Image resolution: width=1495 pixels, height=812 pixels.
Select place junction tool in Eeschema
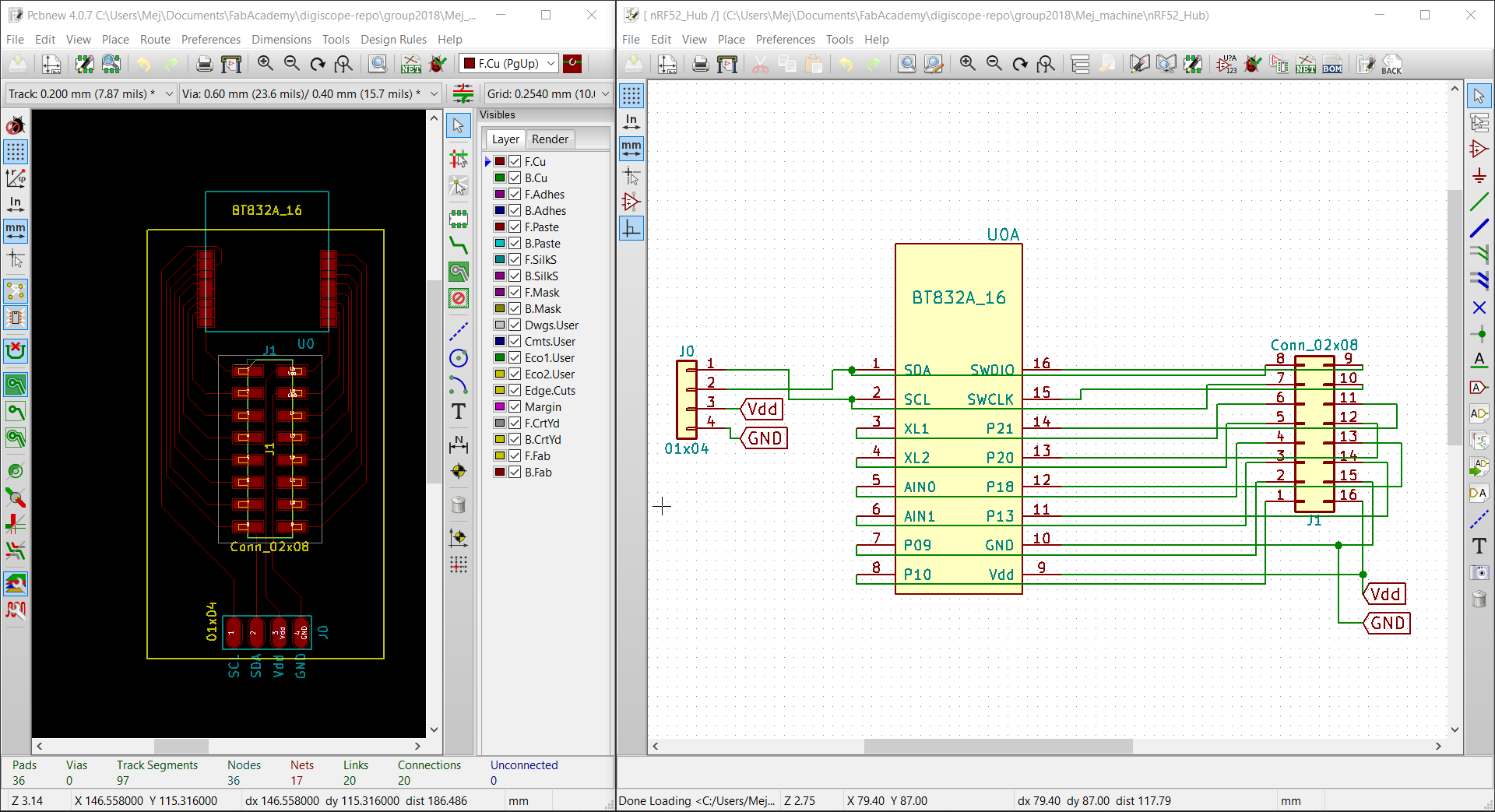pyautogui.click(x=1479, y=334)
